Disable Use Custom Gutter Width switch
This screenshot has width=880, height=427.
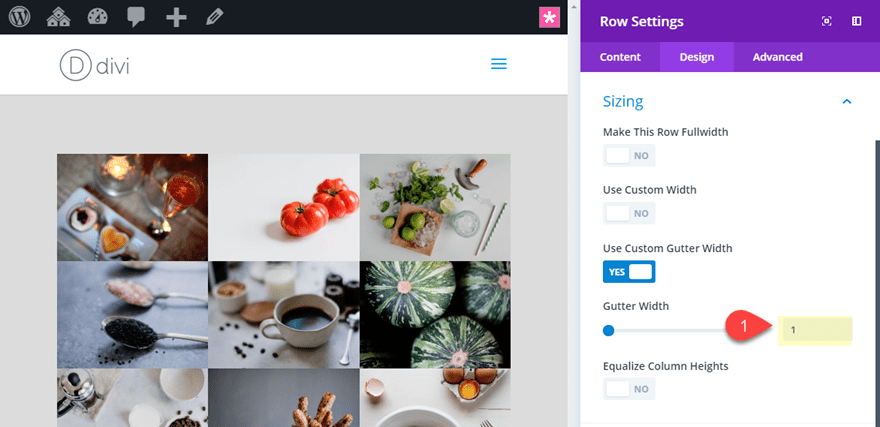629,272
